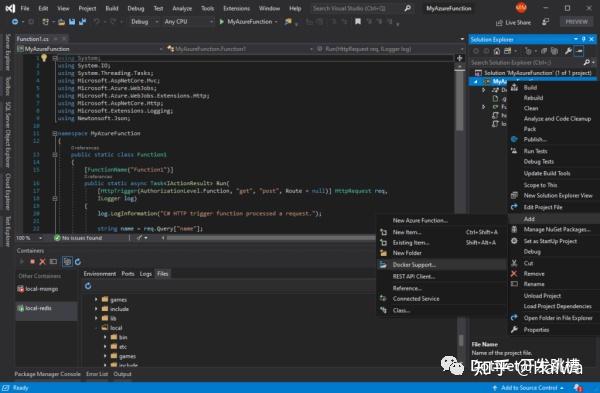The image size is (600, 393).
Task: Switch to the Logs tab
Action: pos(145,274)
